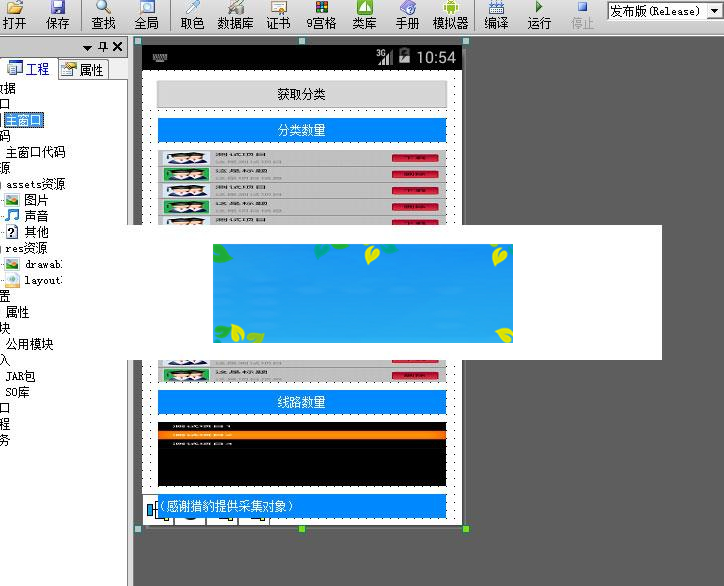
Task: Click the 线路数量 blue label
Action: coord(301,402)
